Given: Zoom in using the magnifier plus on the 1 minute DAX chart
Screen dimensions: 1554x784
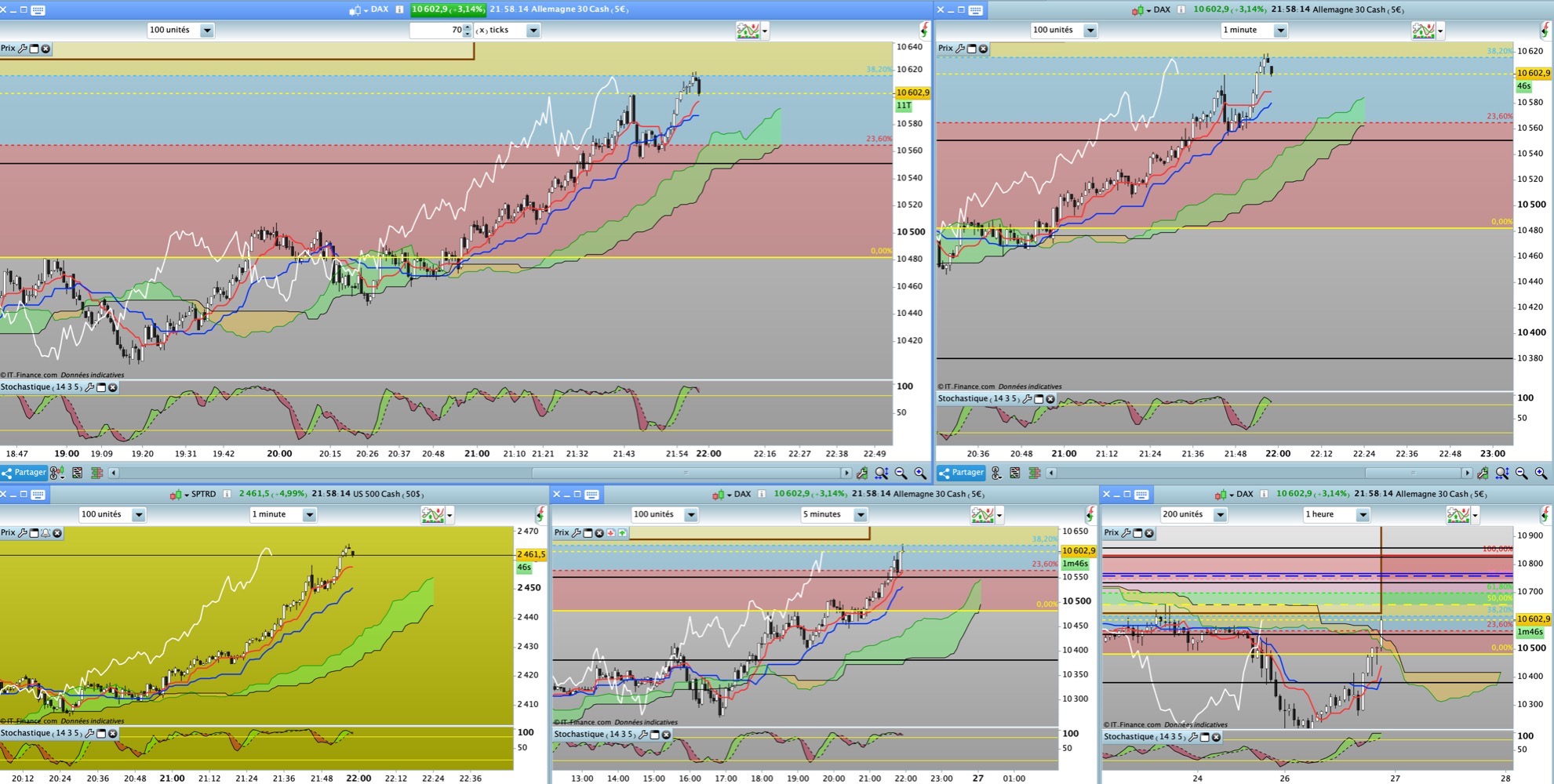Looking at the screenshot, I should click(1541, 473).
